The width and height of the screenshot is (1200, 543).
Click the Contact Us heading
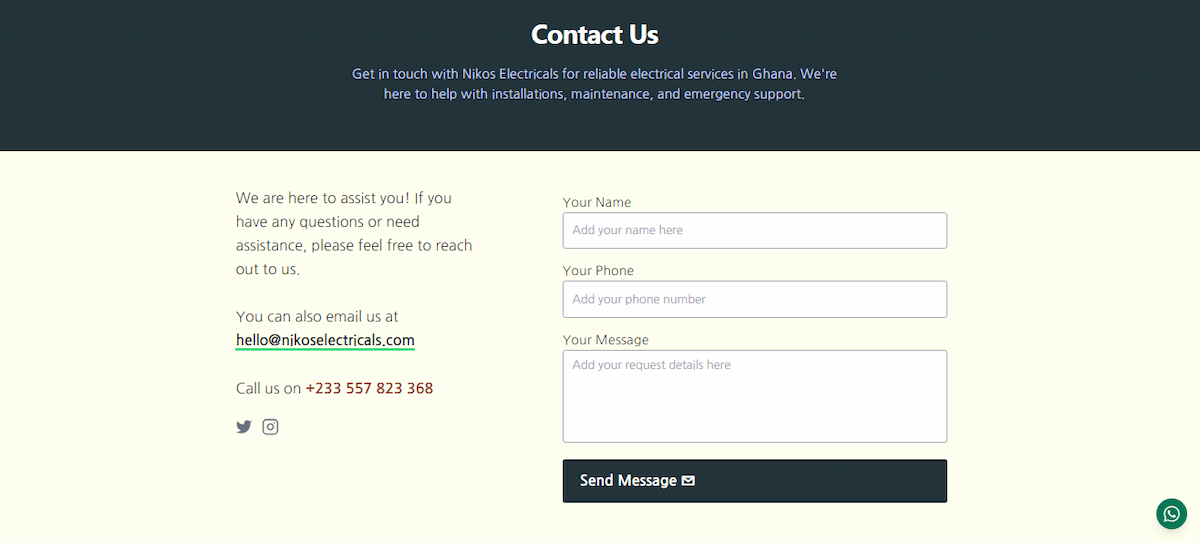tap(595, 35)
